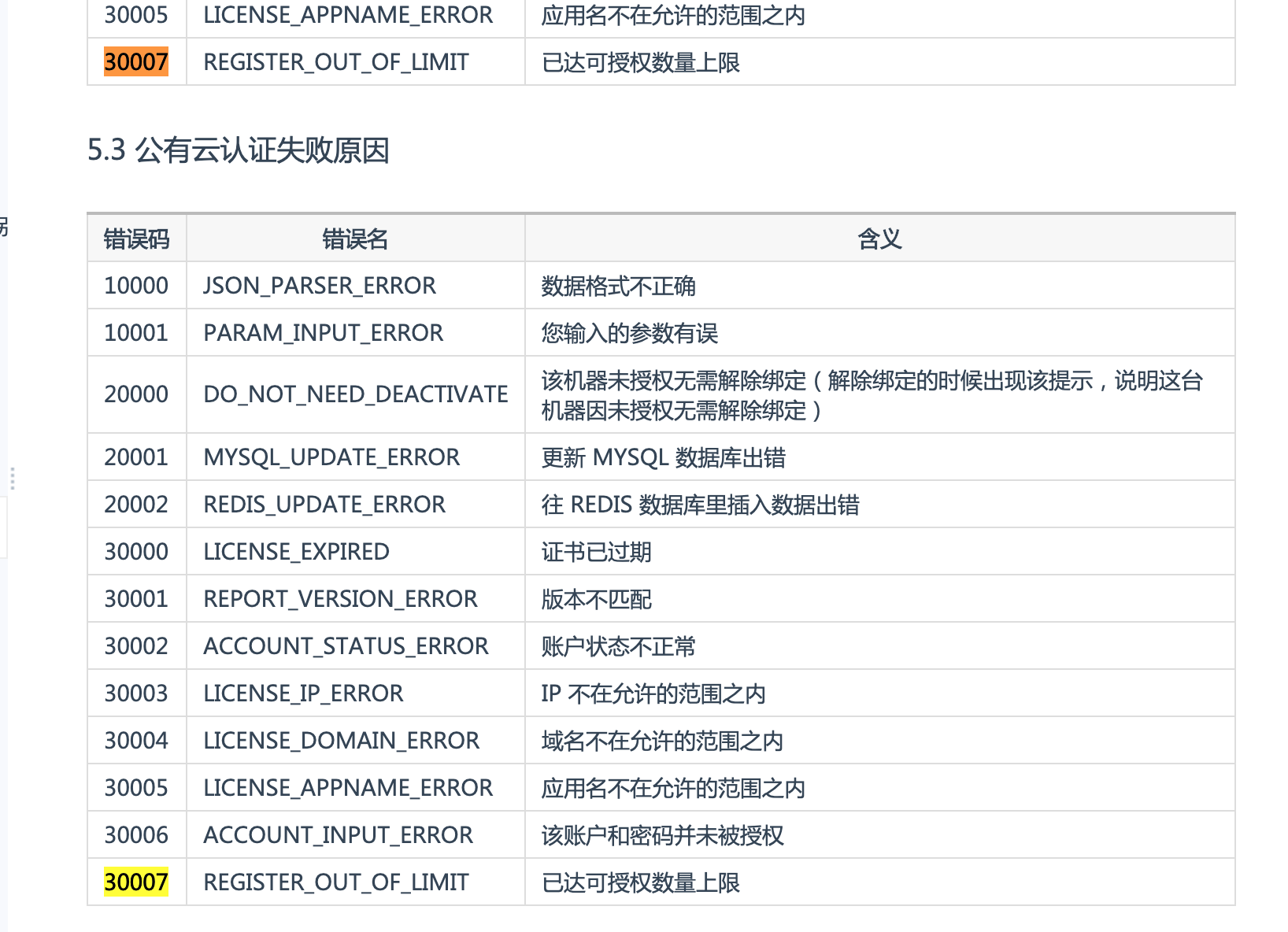Click the orange highlighted 30007 code
1288x932 pixels.
(x=136, y=61)
